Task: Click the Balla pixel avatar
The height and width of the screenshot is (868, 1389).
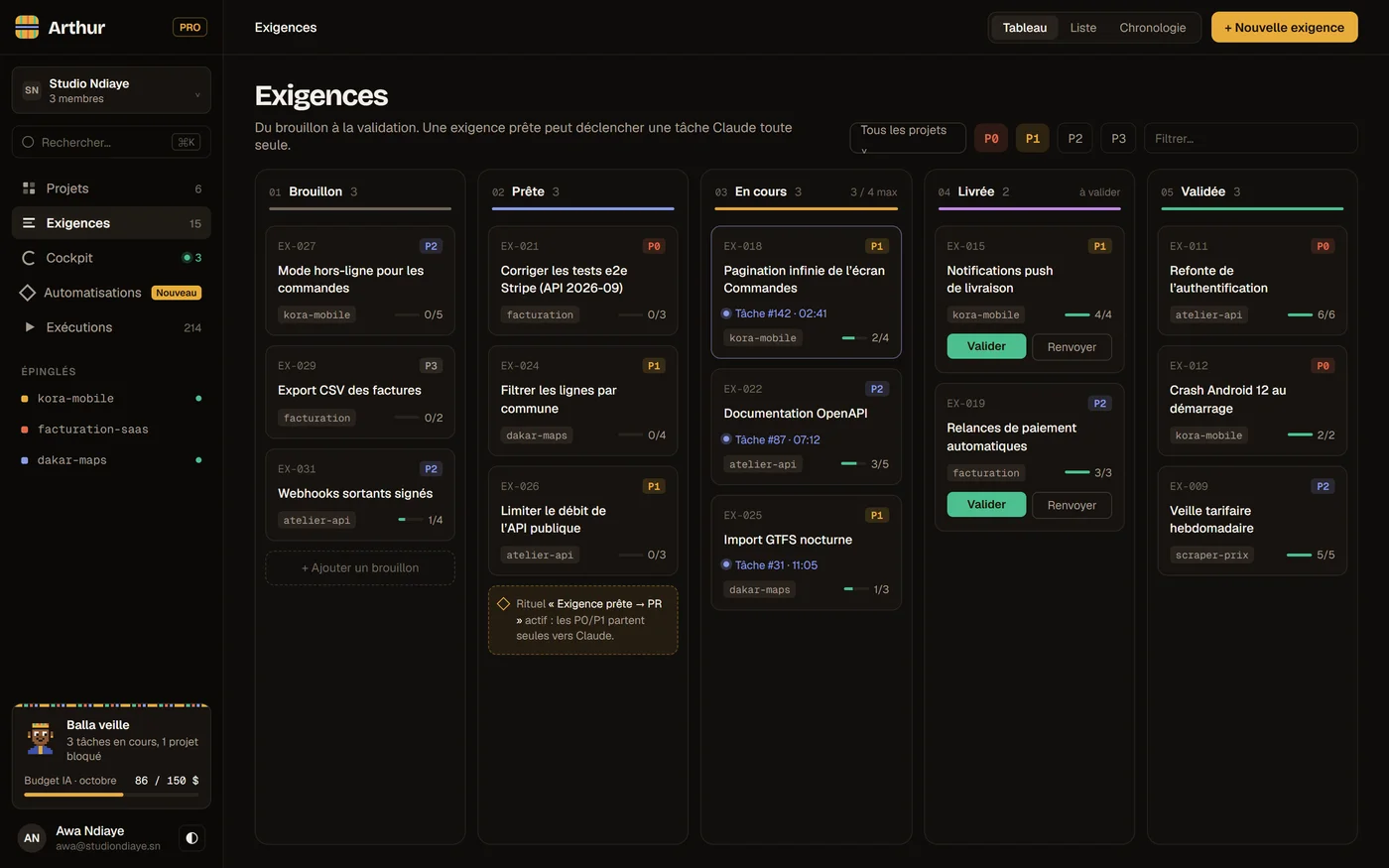Action: click(40, 739)
